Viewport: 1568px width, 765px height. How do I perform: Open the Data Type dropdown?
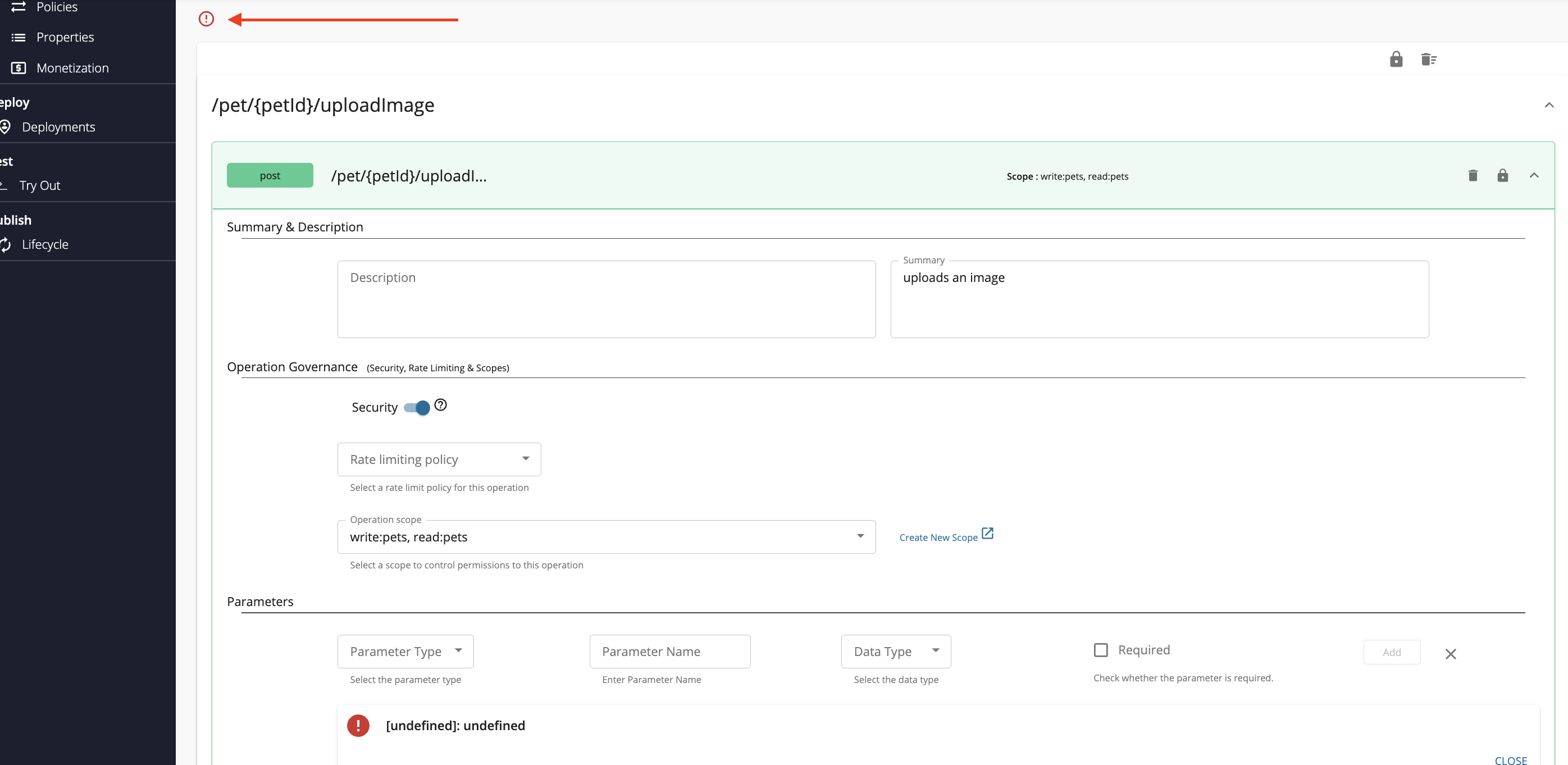point(895,651)
